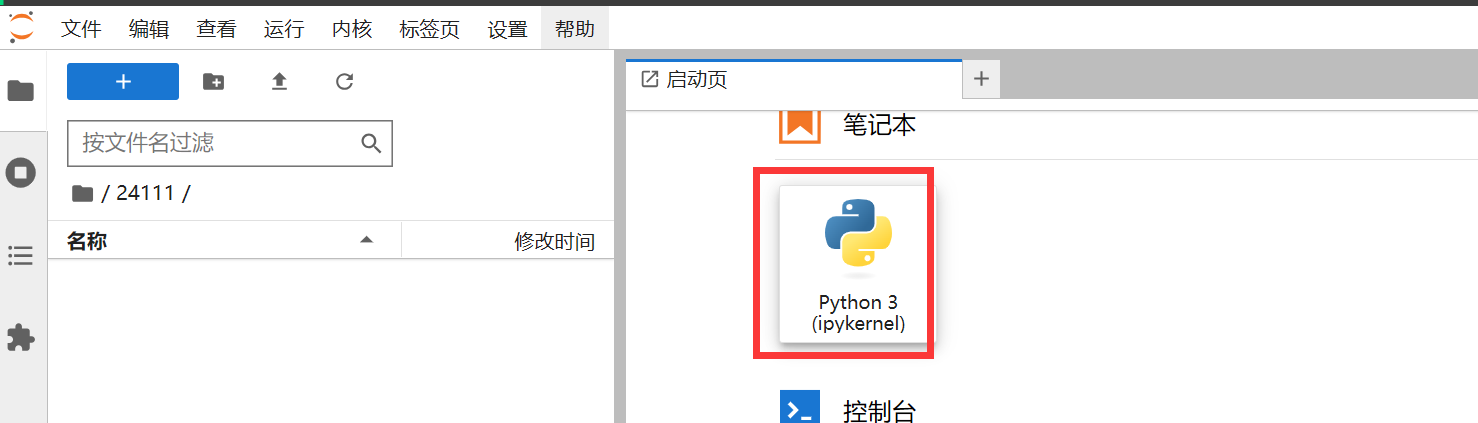Click the launcher icon on 启动页 tab
Screen dimensions: 1478x423
coord(650,79)
